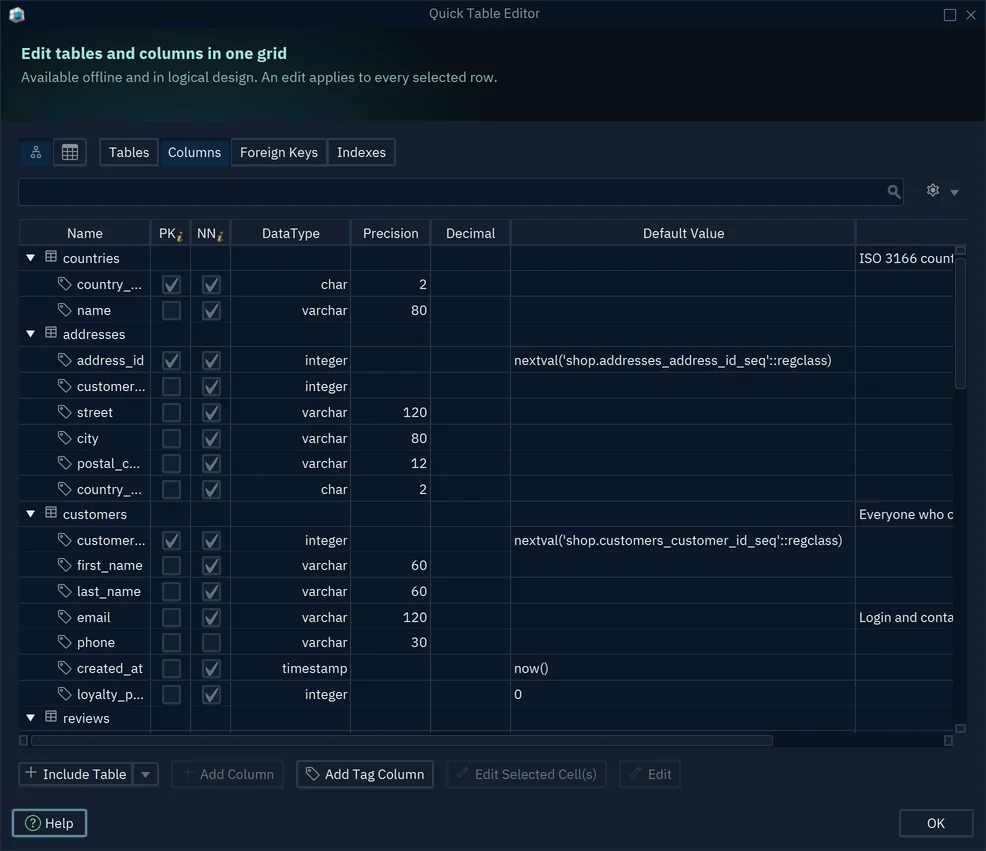Click tag icon of city column
The image size is (986, 851).
(x=64, y=437)
